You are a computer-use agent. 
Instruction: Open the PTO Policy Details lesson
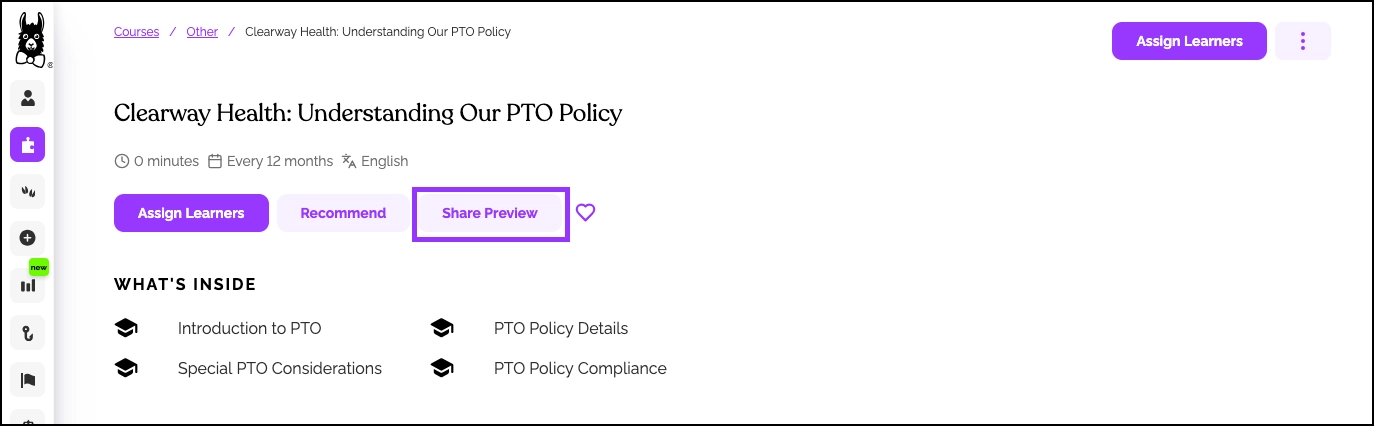[x=560, y=328]
